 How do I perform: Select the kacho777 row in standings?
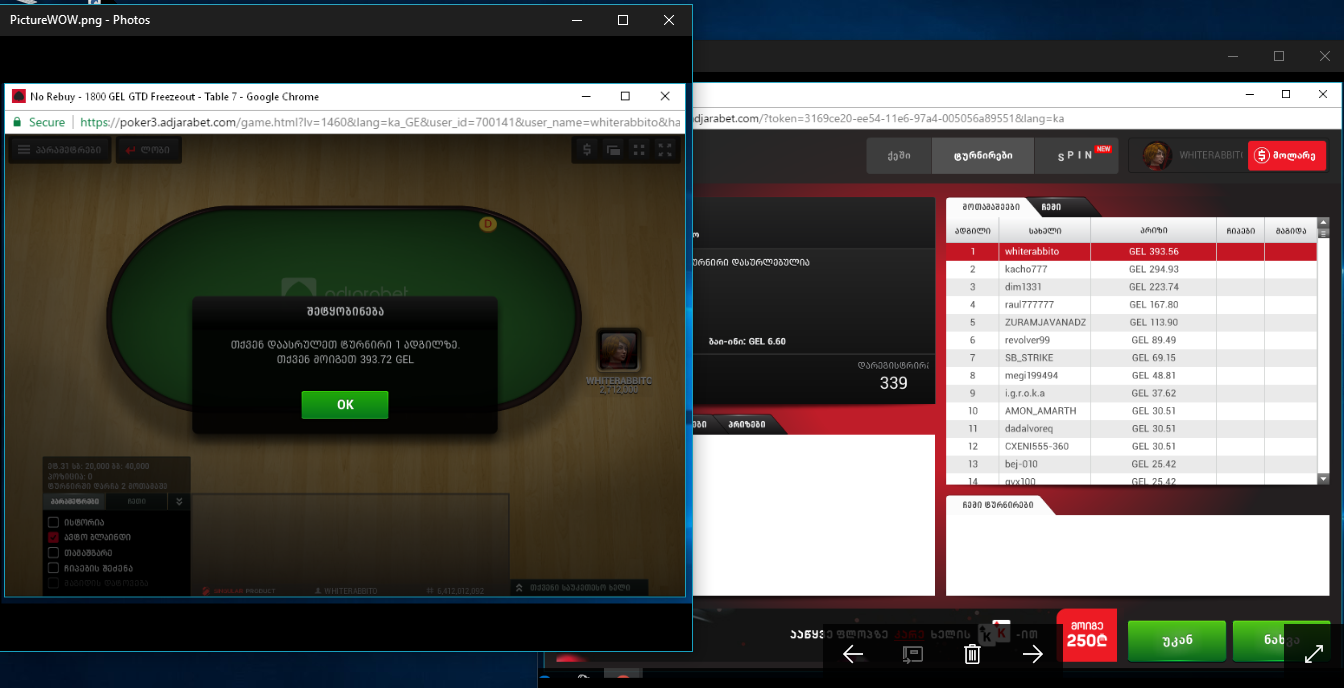point(1131,269)
